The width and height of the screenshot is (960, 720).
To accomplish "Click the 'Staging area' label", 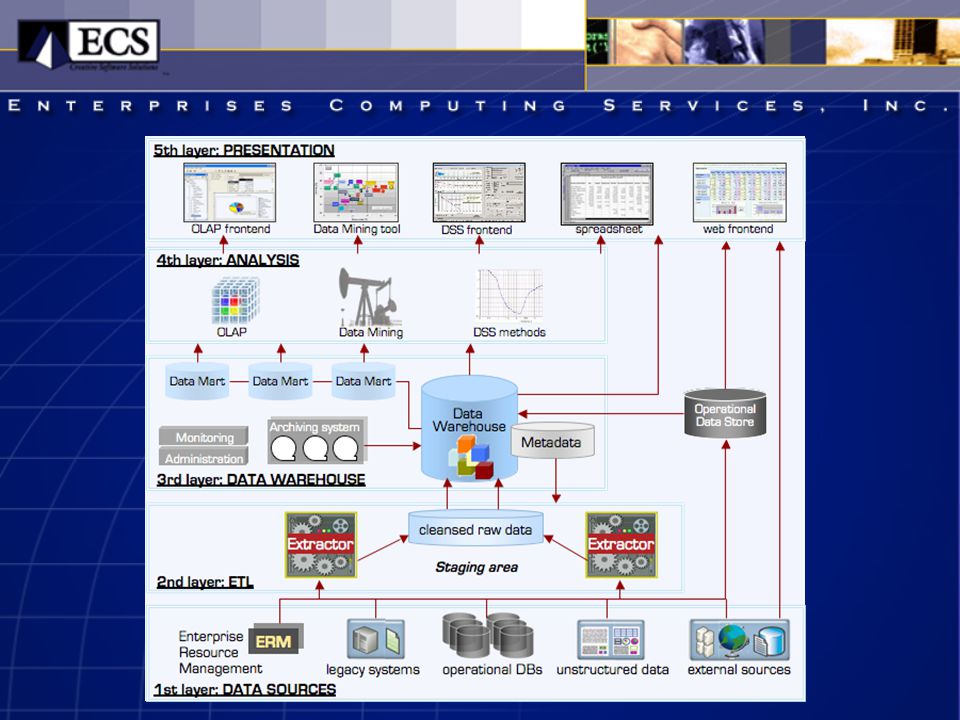I will [476, 568].
